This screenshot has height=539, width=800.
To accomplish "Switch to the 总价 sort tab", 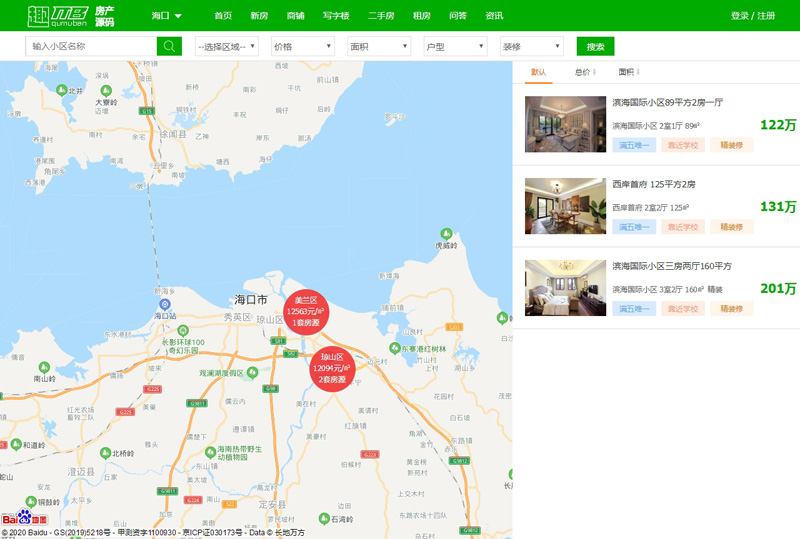I will click(584, 72).
